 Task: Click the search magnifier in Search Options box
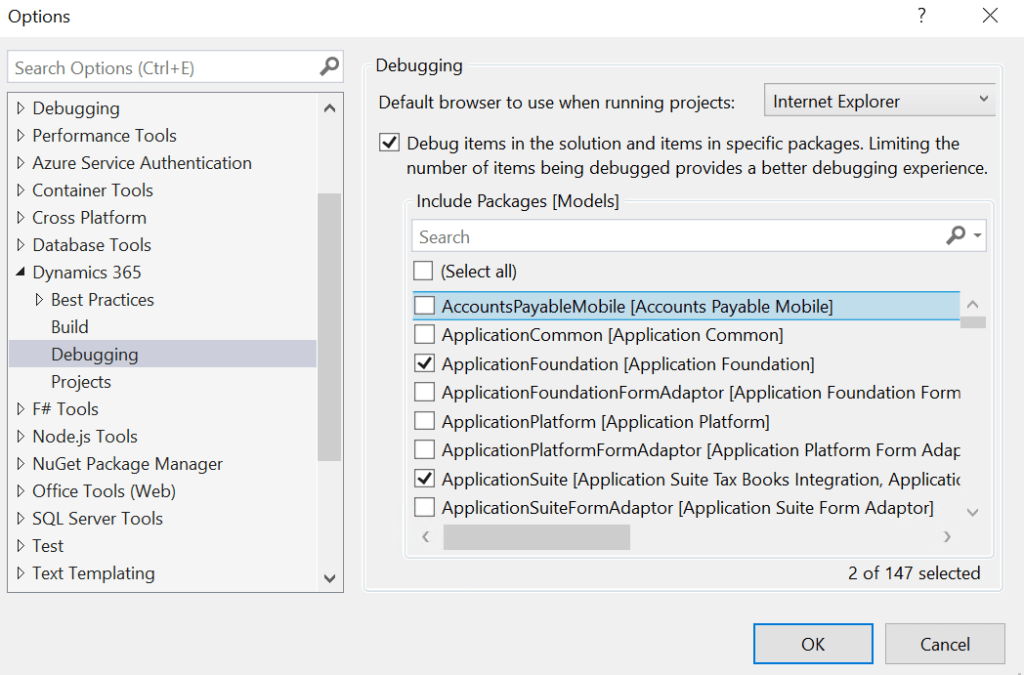[329, 67]
